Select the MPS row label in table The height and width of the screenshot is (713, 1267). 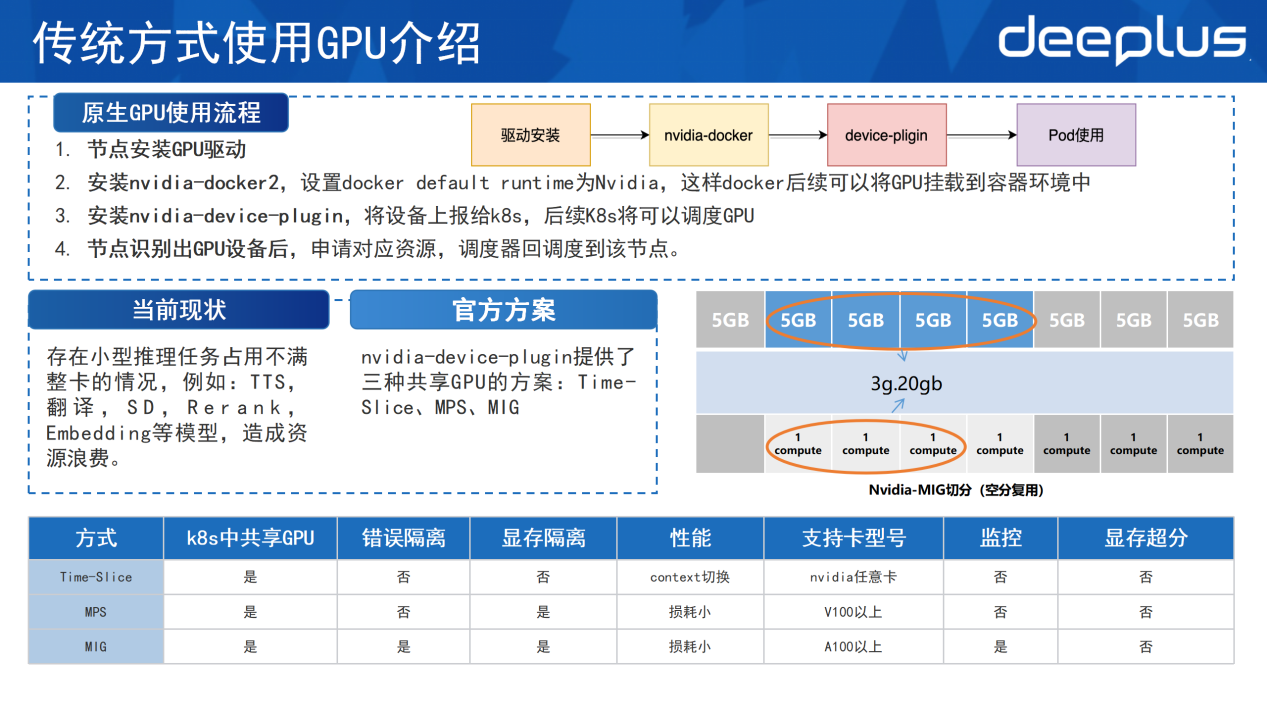pyautogui.click(x=96, y=612)
